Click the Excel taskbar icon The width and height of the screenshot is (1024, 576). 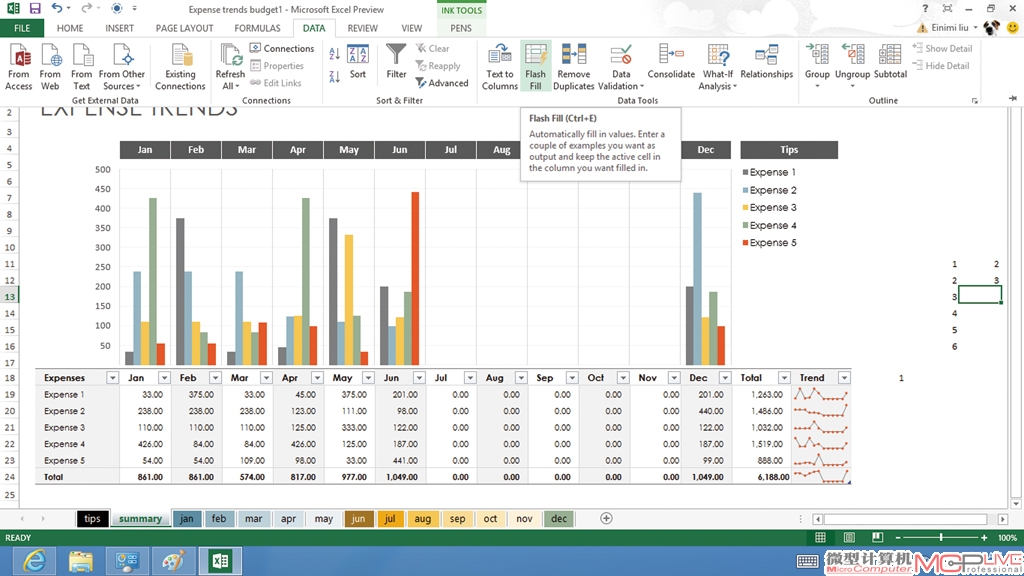(x=220, y=561)
